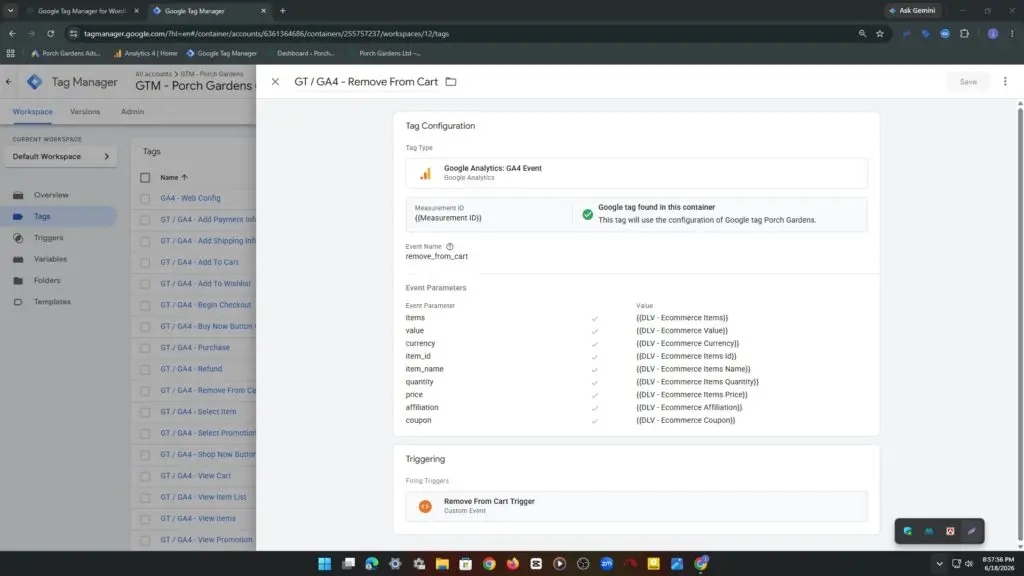Open the Remove From Cart Trigger
The image size is (1024, 576).
[636, 506]
